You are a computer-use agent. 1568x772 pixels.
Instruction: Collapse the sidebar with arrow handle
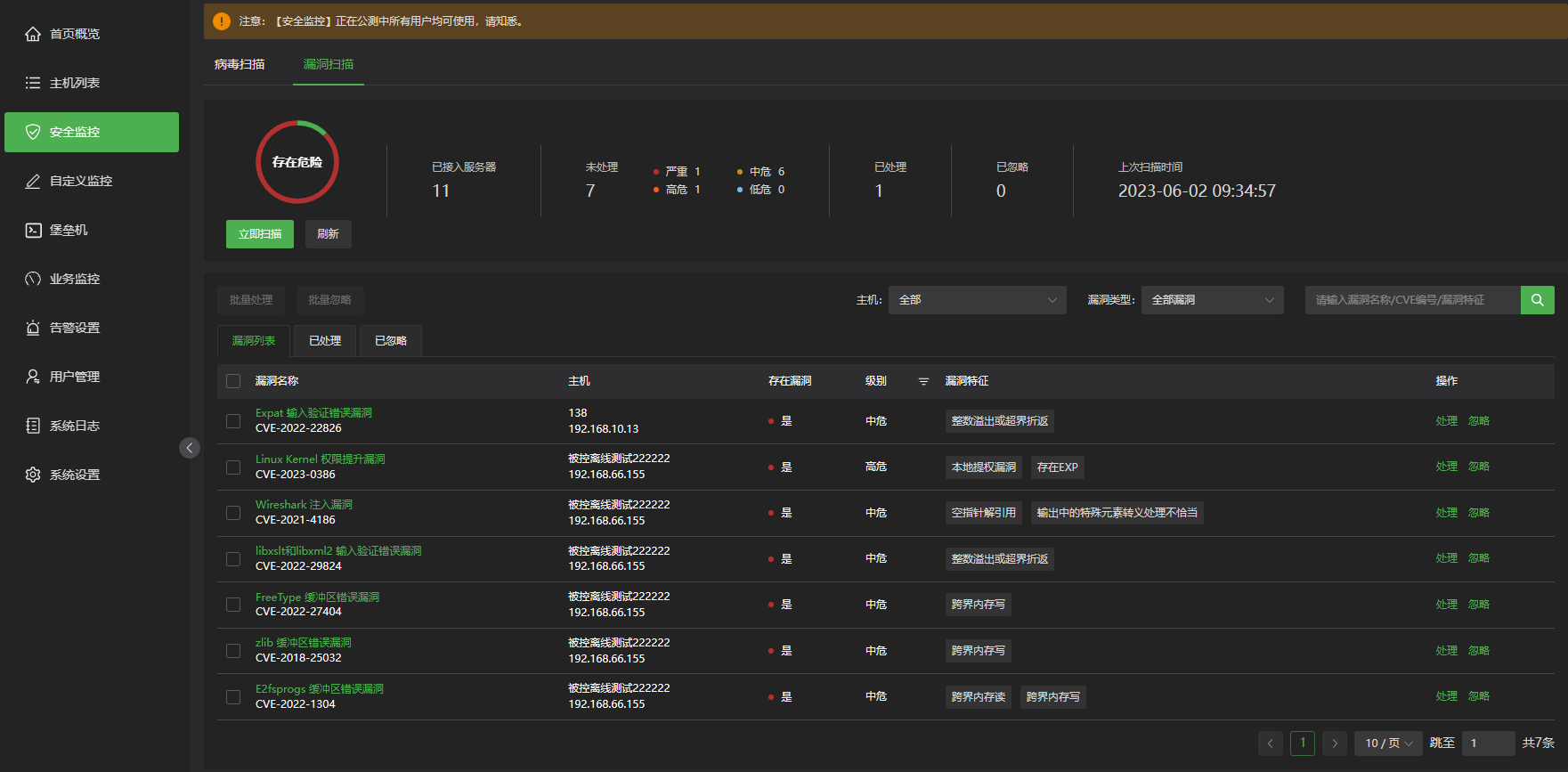pos(190,448)
